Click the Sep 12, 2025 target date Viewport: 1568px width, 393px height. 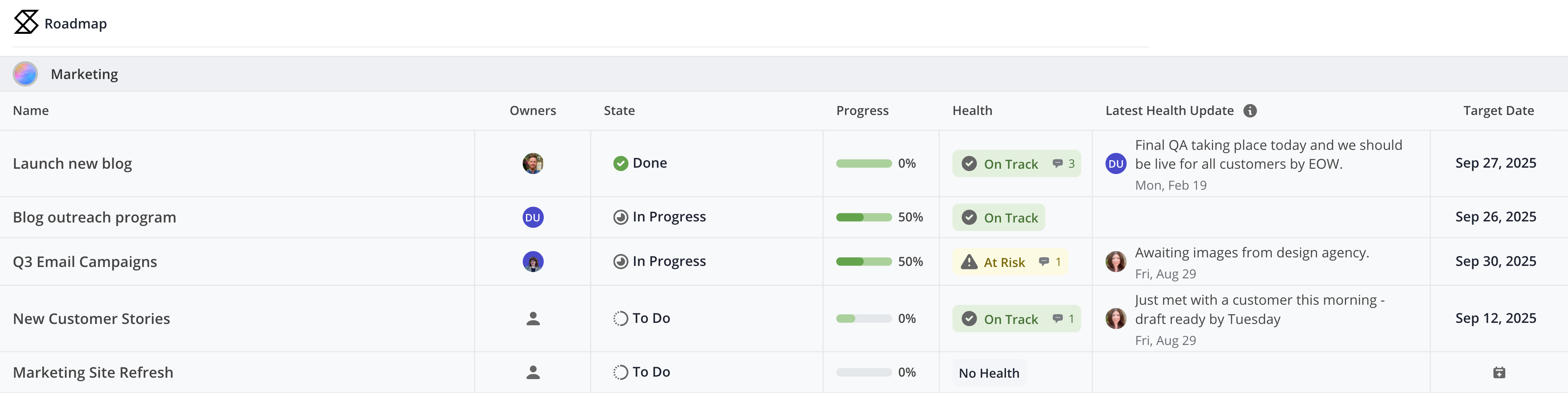tap(1495, 318)
